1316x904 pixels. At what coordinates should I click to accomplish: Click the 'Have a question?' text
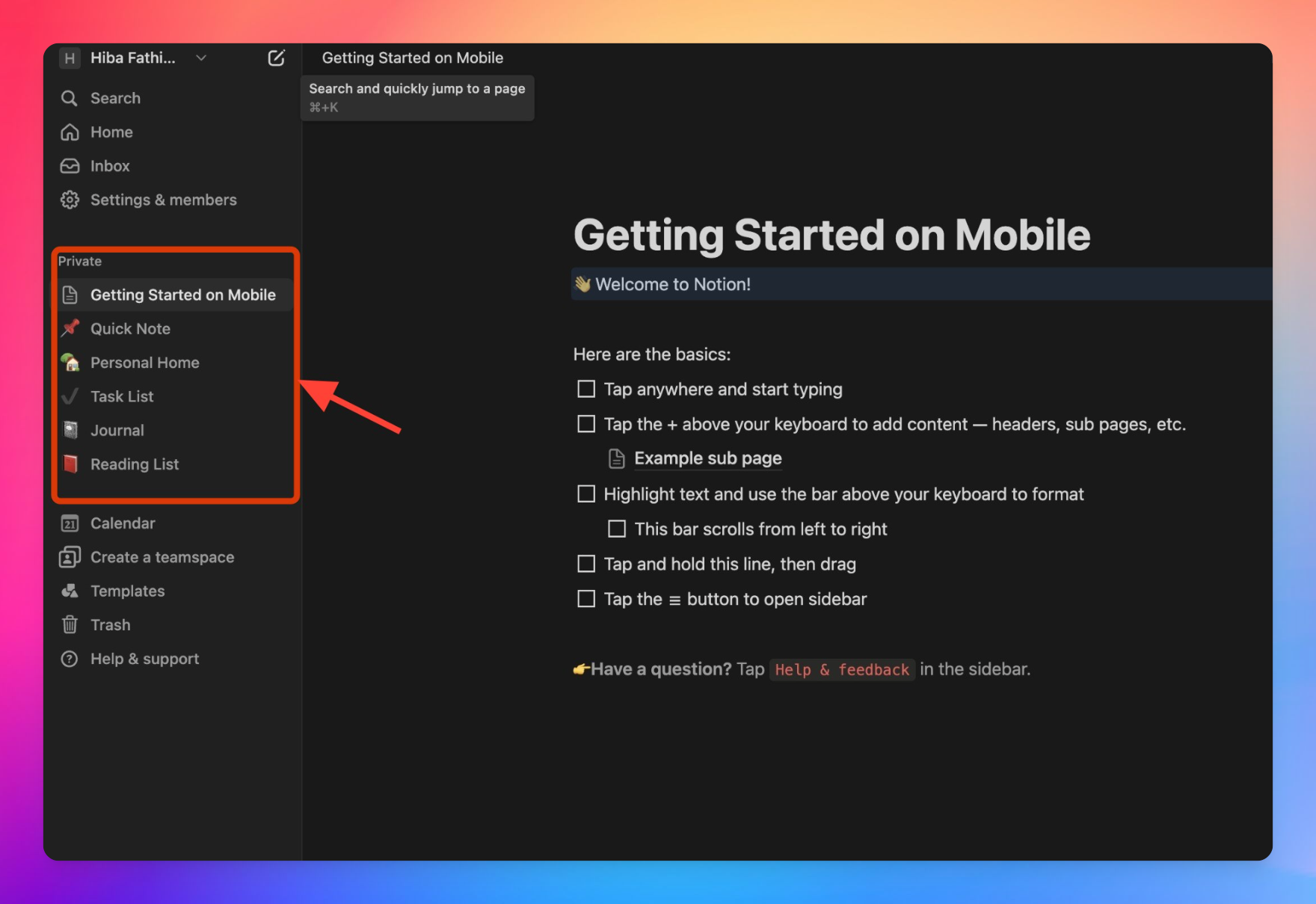click(661, 669)
